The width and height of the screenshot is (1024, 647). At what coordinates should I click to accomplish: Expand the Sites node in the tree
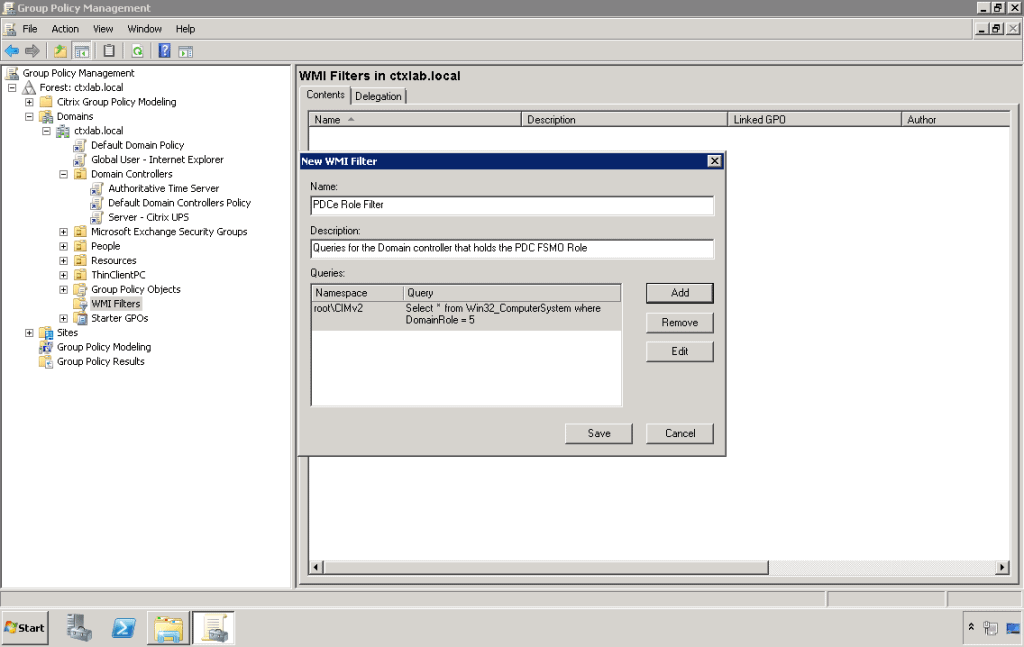29,332
